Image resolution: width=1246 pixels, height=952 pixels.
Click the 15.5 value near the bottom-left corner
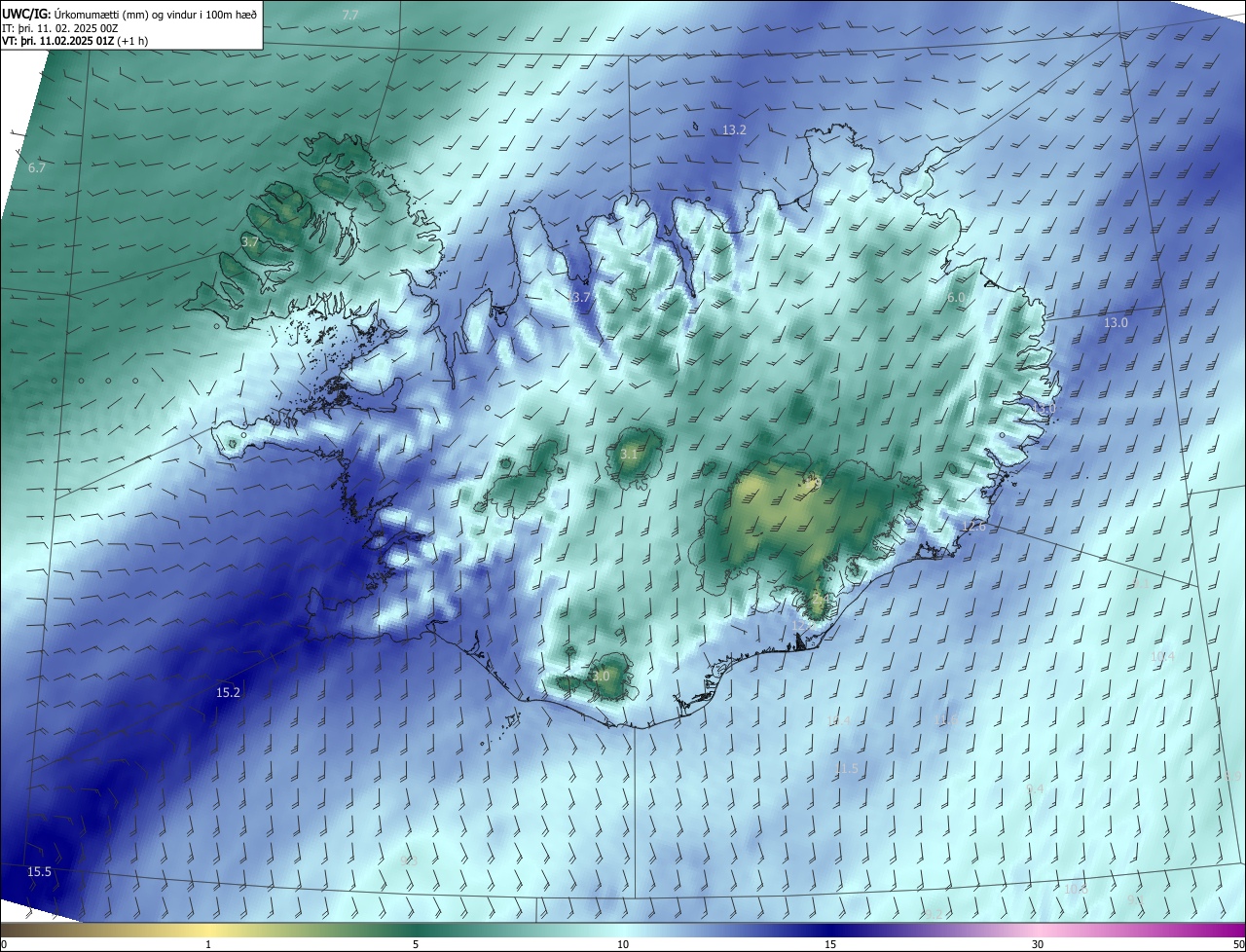[x=39, y=871]
